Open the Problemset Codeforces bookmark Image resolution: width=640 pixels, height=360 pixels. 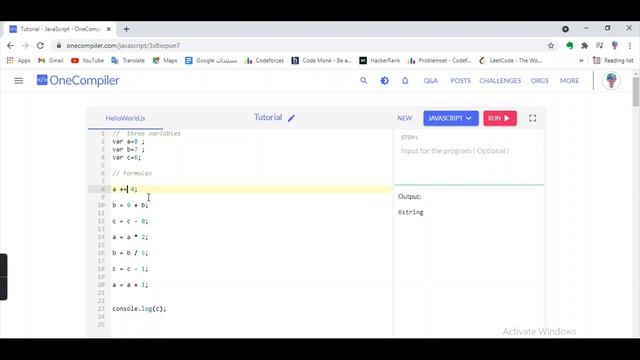coord(439,60)
